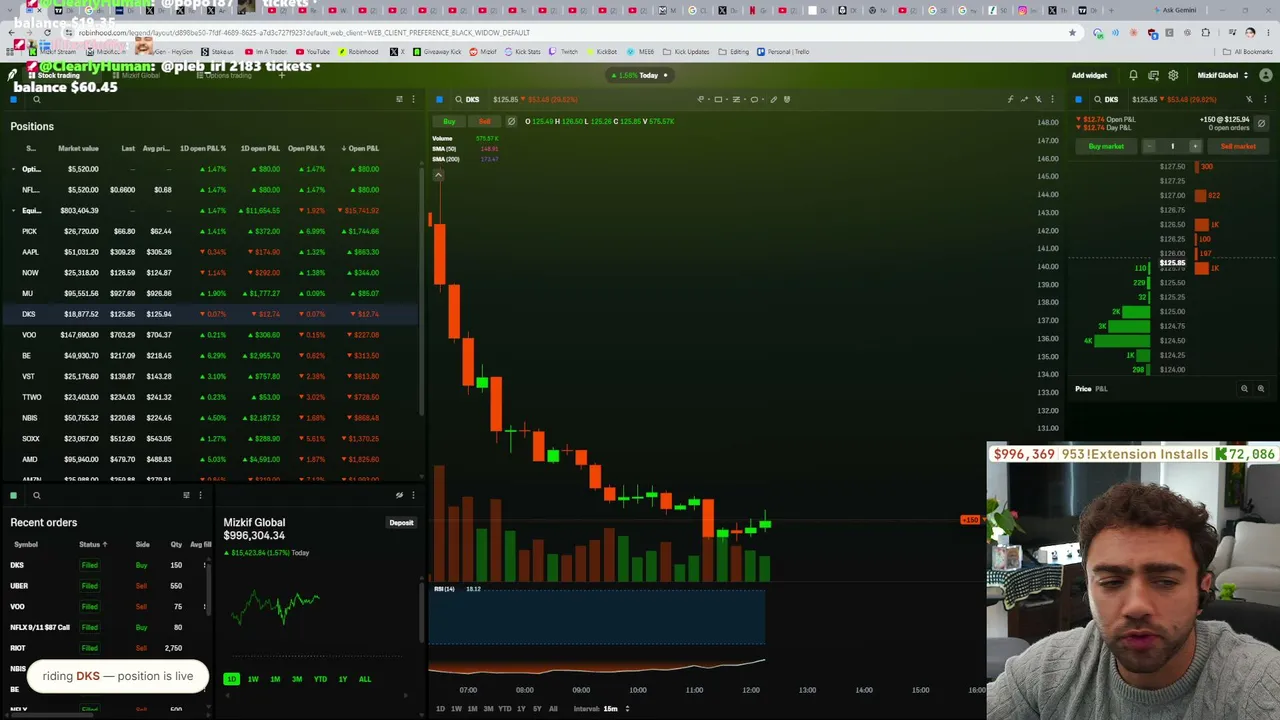Open Positions panel three-dot menu

(413, 99)
